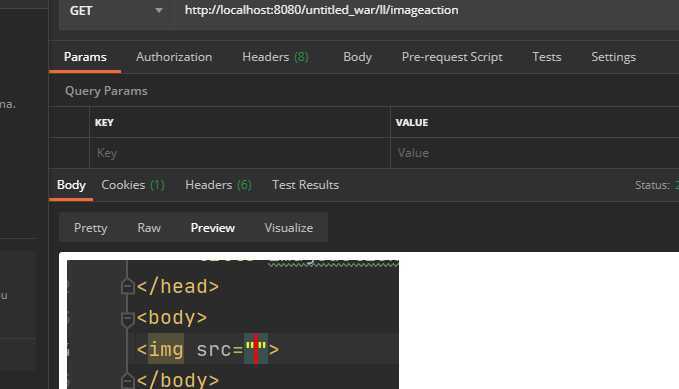
Task: Click the Query Params label
Action: tap(106, 91)
